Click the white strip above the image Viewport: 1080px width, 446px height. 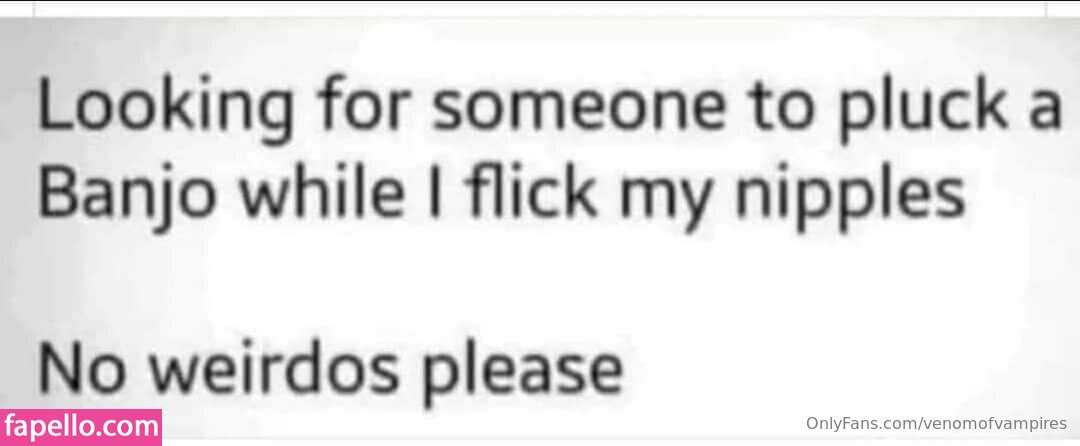point(540,8)
